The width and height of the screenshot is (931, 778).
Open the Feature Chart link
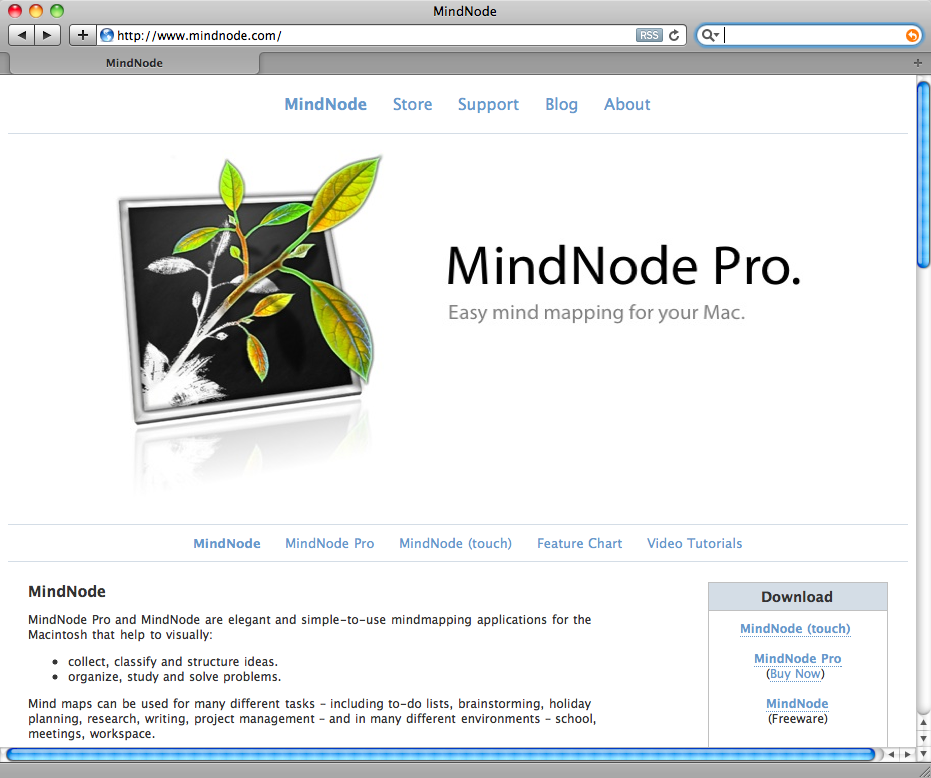click(x=580, y=543)
